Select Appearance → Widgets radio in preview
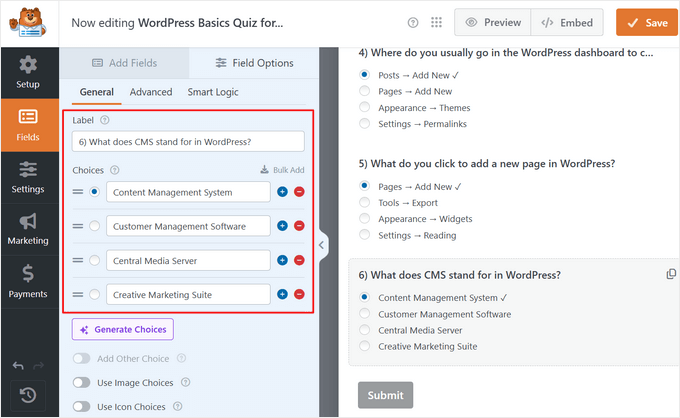Screen dimensions: 680x418 pyautogui.click(x=365, y=218)
